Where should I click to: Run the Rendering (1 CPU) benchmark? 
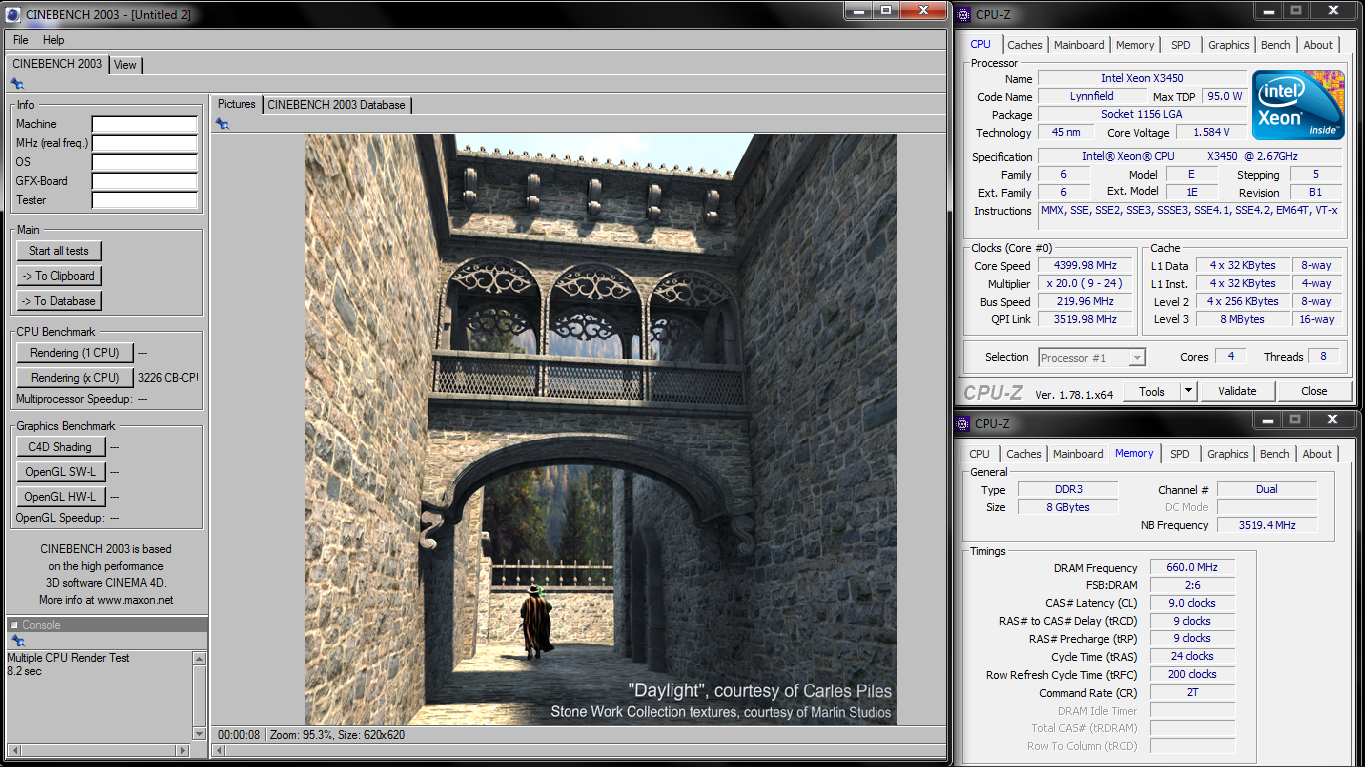click(75, 353)
